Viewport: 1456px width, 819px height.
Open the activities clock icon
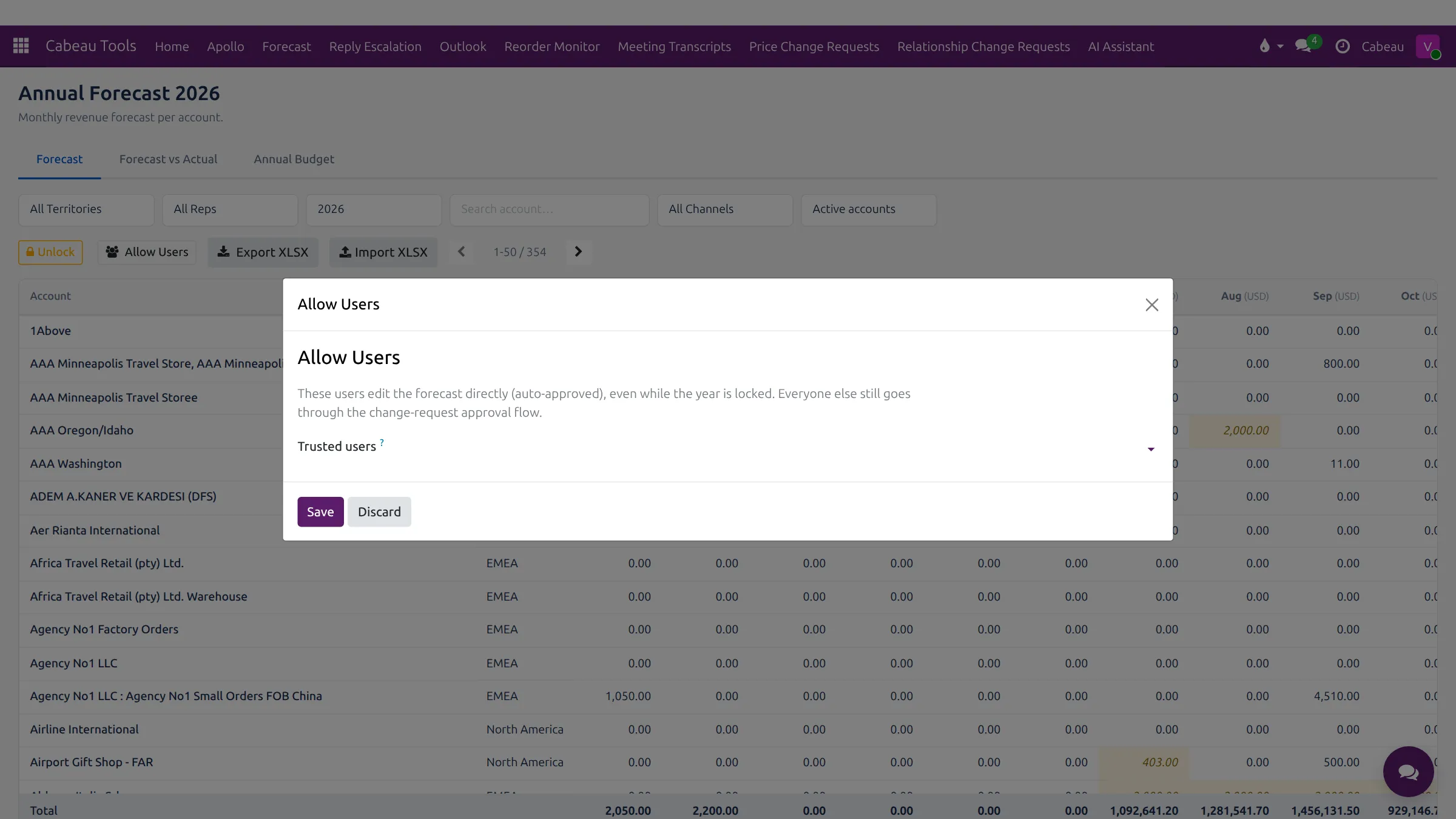tap(1343, 46)
